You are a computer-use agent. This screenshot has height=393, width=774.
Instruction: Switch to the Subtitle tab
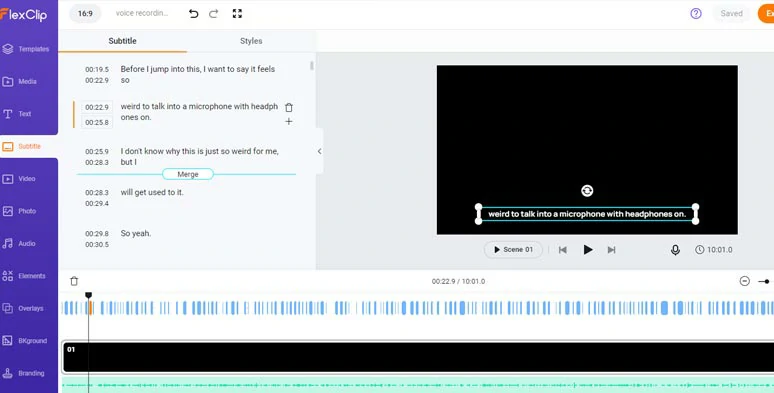(x=122, y=41)
